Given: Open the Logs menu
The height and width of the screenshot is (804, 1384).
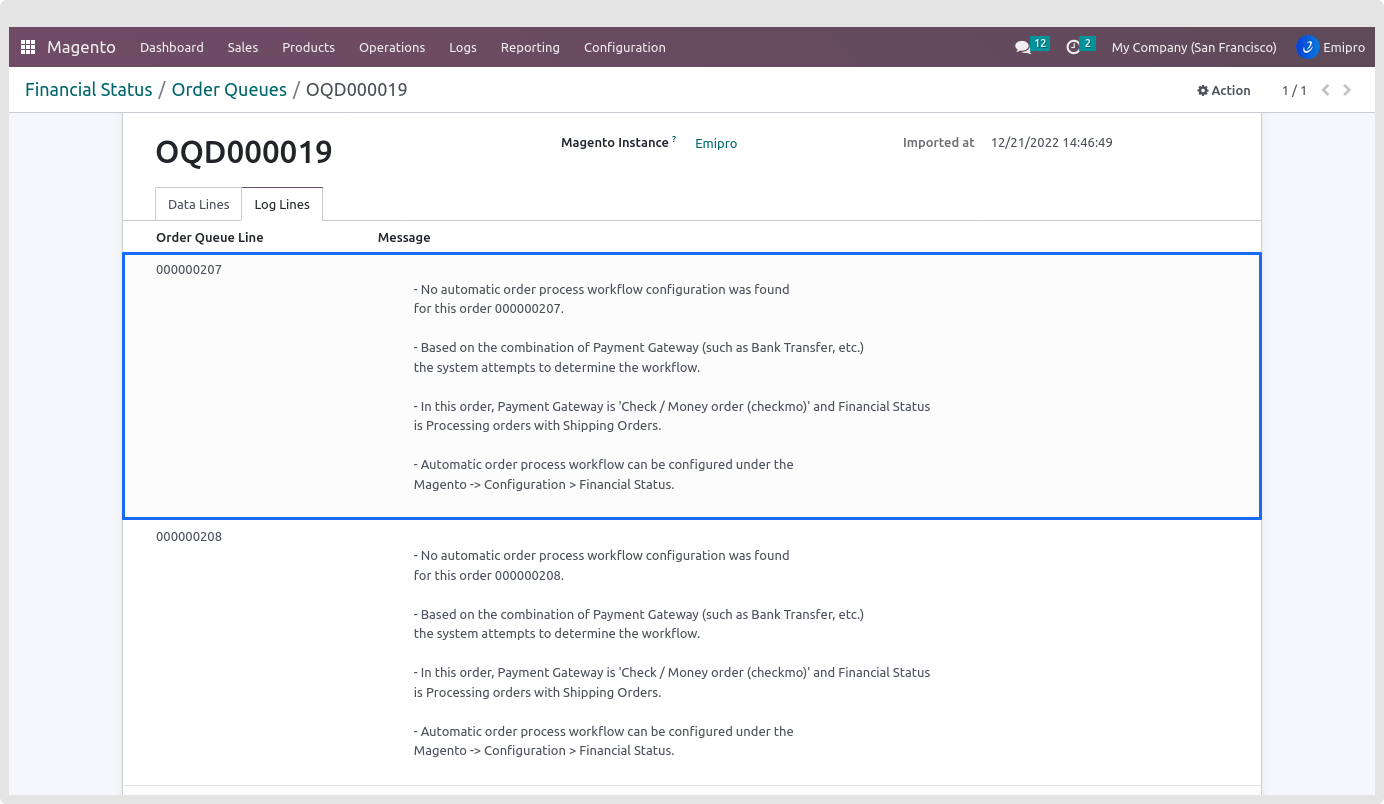Looking at the screenshot, I should [463, 47].
